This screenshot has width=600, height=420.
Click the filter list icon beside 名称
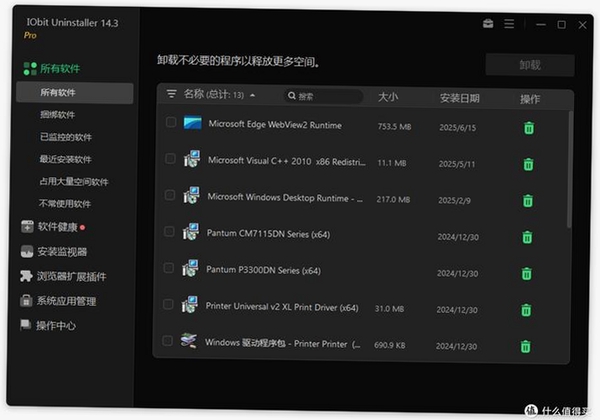tap(171, 94)
